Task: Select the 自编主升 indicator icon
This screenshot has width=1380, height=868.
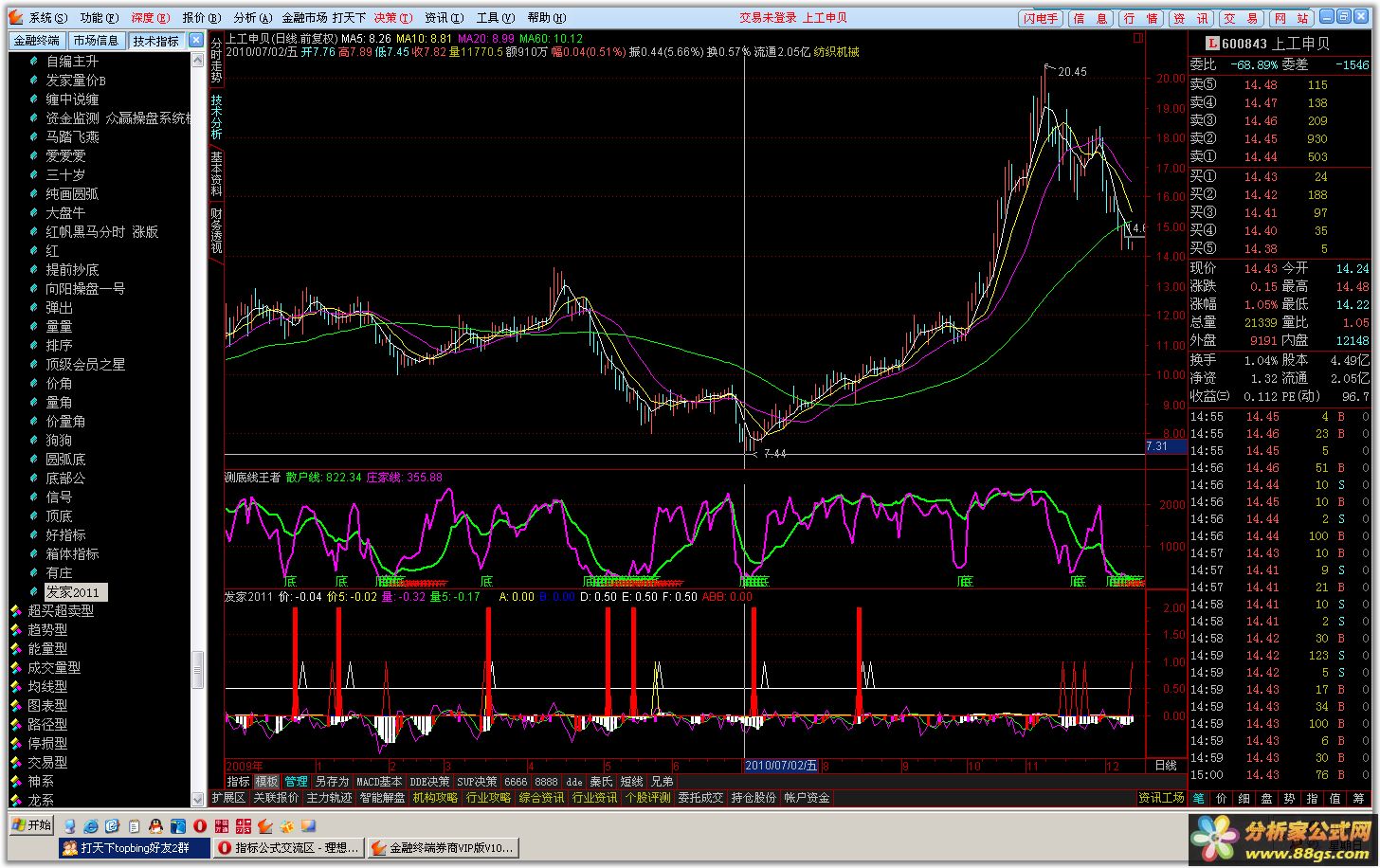Action: 35,62
